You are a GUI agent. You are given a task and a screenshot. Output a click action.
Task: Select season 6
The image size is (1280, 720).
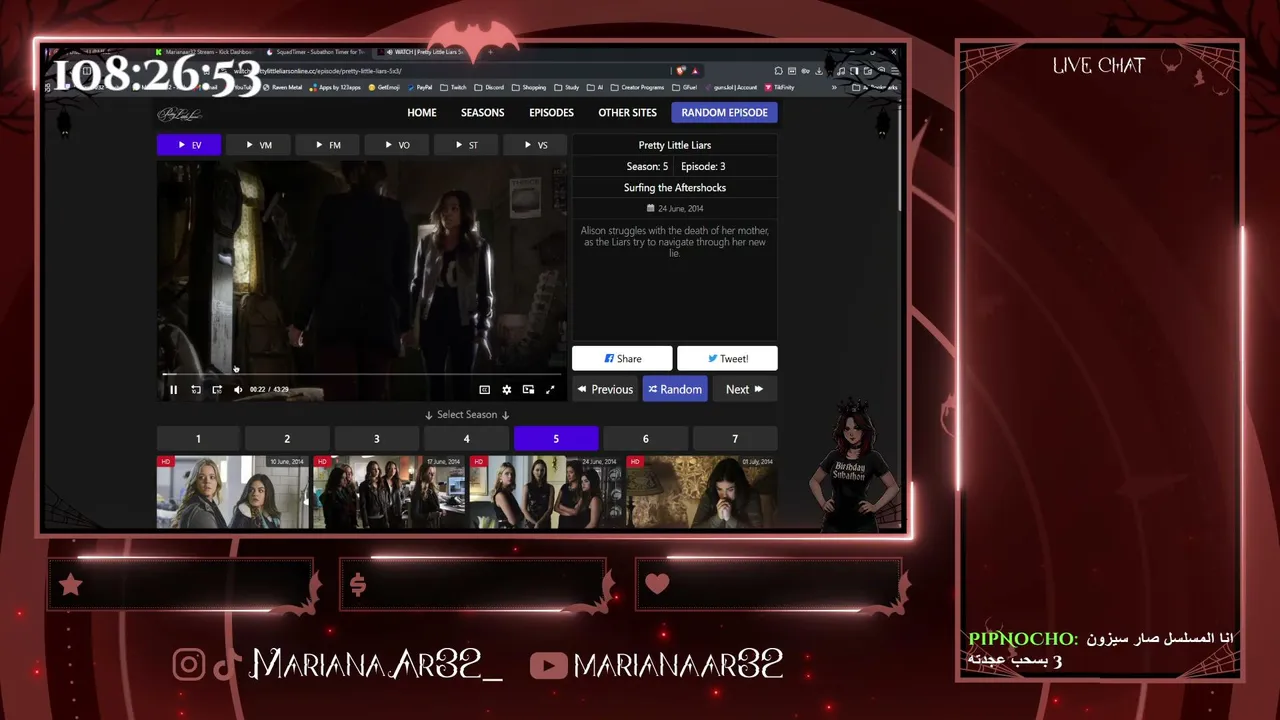645,439
